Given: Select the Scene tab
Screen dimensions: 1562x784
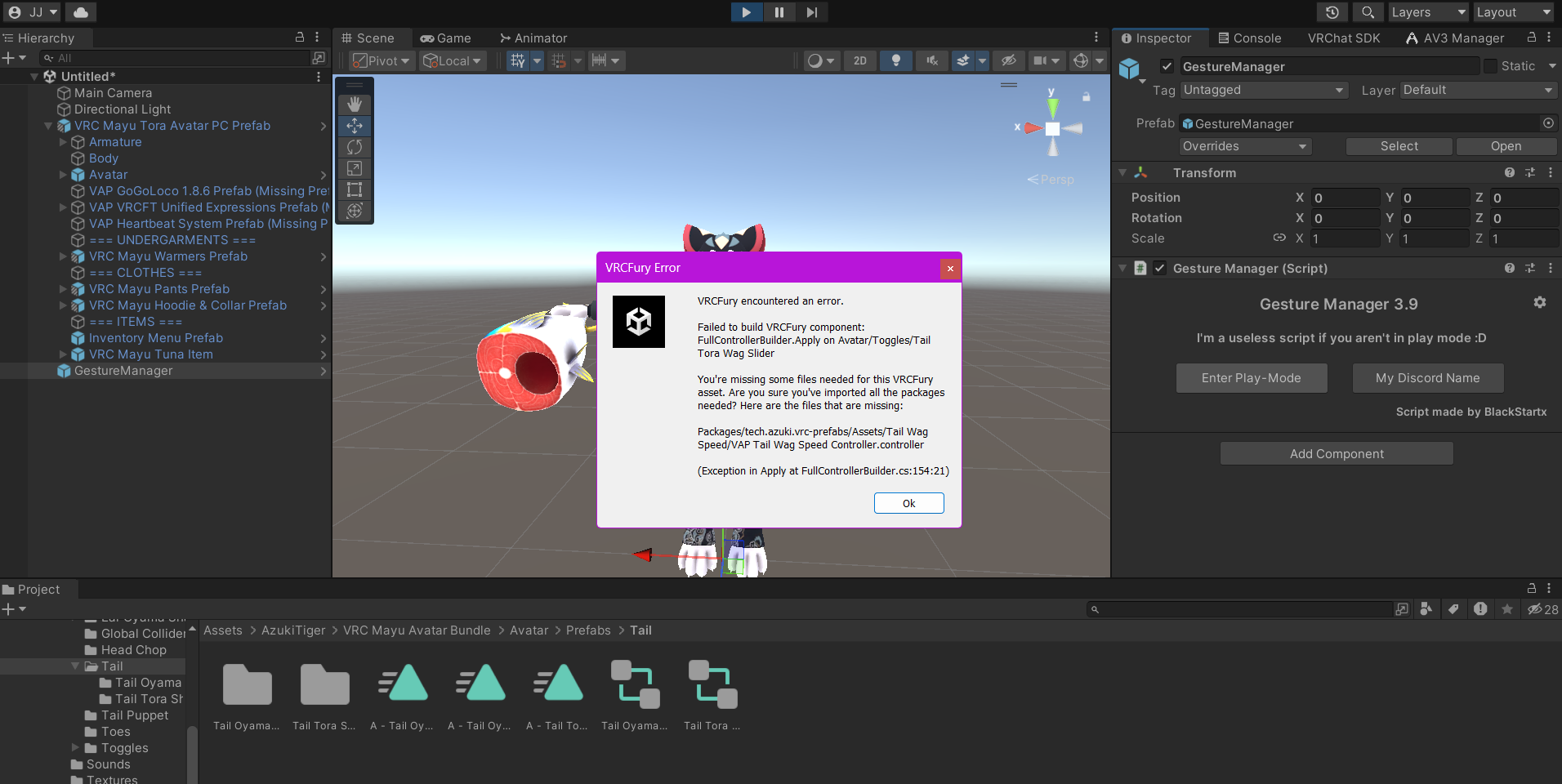Looking at the screenshot, I should click(x=368, y=38).
